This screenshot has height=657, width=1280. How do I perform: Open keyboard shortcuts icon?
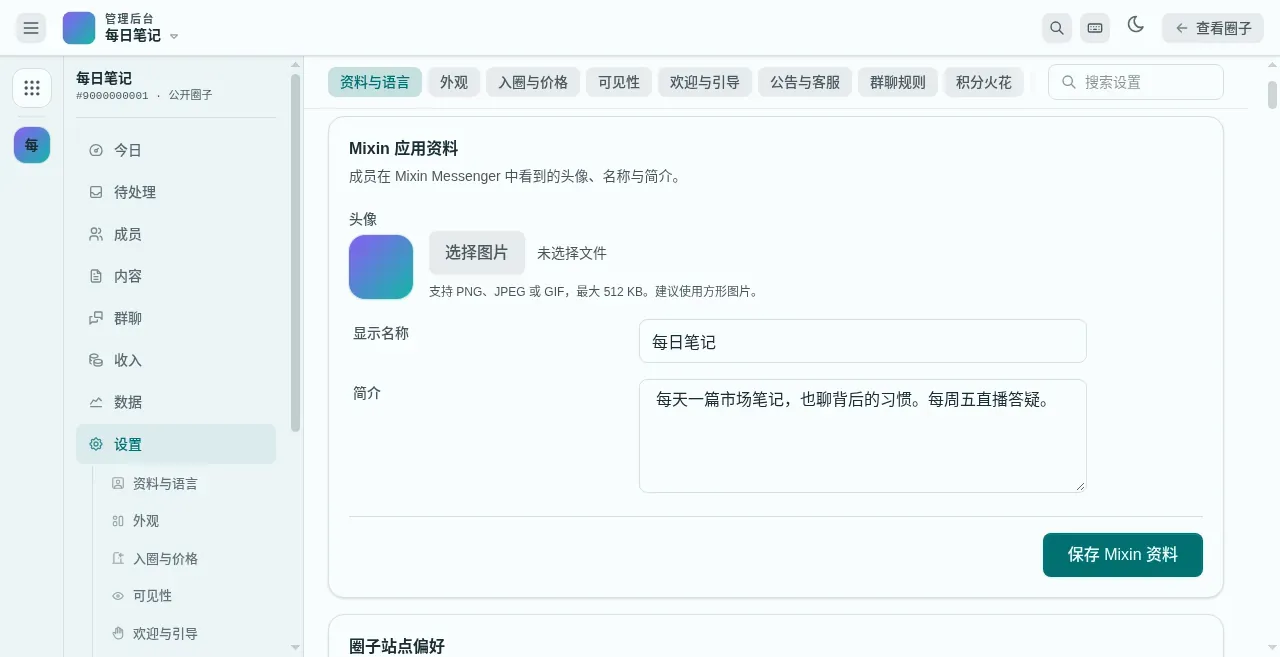(x=1095, y=28)
